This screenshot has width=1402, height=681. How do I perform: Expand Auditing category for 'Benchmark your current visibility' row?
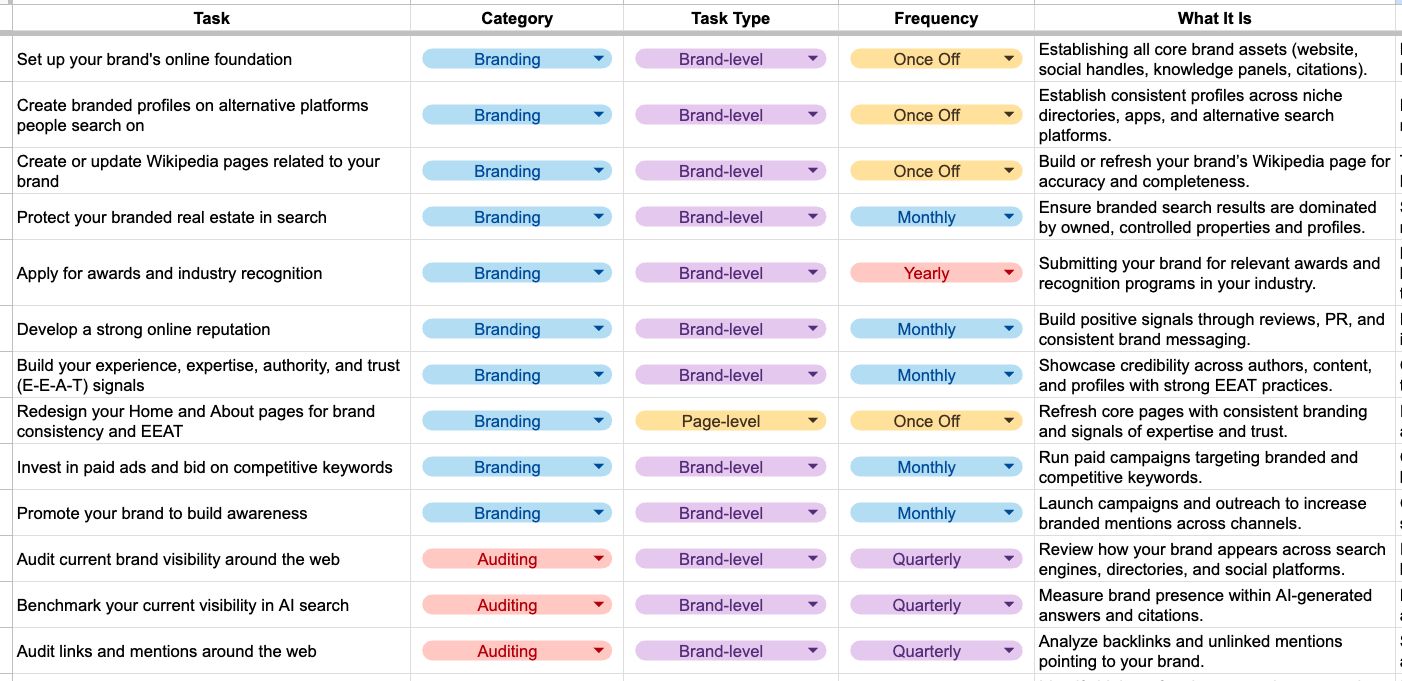598,605
